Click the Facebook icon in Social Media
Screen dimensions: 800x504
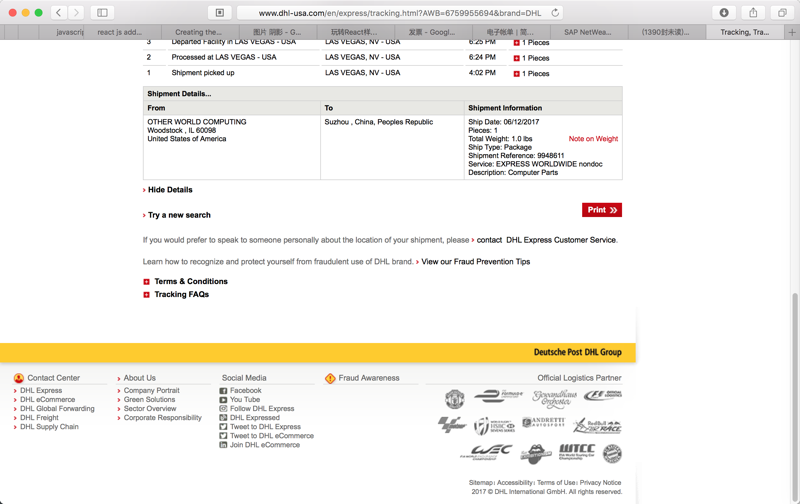[x=223, y=391]
